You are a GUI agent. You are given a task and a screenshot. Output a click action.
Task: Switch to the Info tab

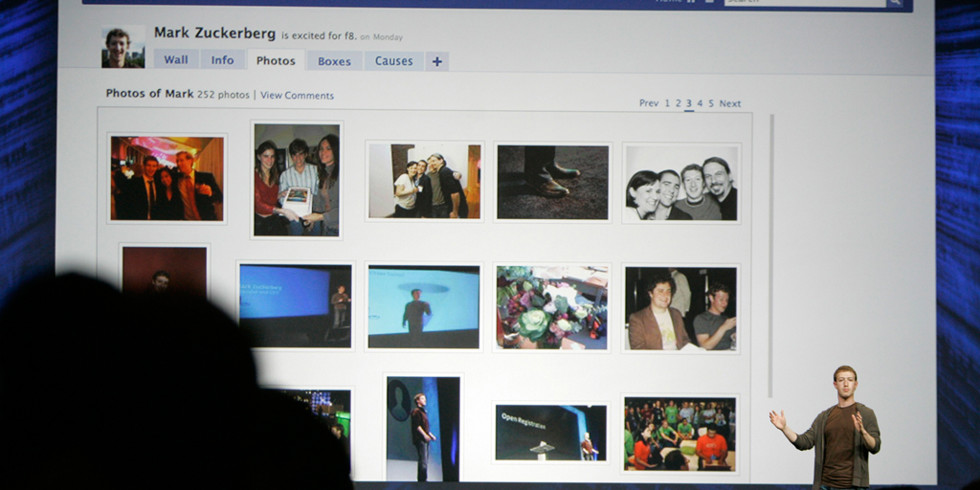click(x=222, y=60)
